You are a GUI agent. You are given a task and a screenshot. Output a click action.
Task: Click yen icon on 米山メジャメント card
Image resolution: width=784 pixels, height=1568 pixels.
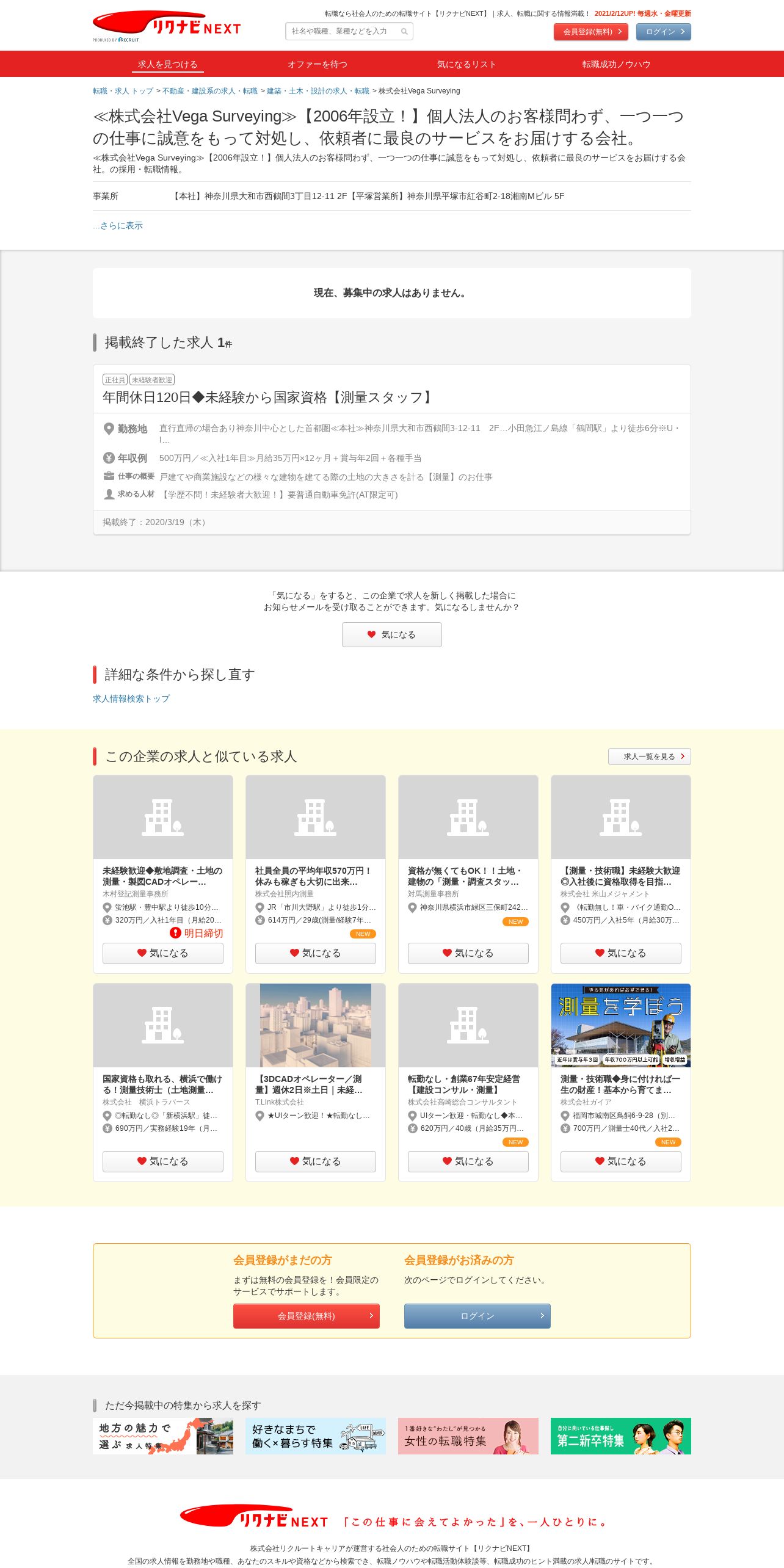(x=565, y=920)
